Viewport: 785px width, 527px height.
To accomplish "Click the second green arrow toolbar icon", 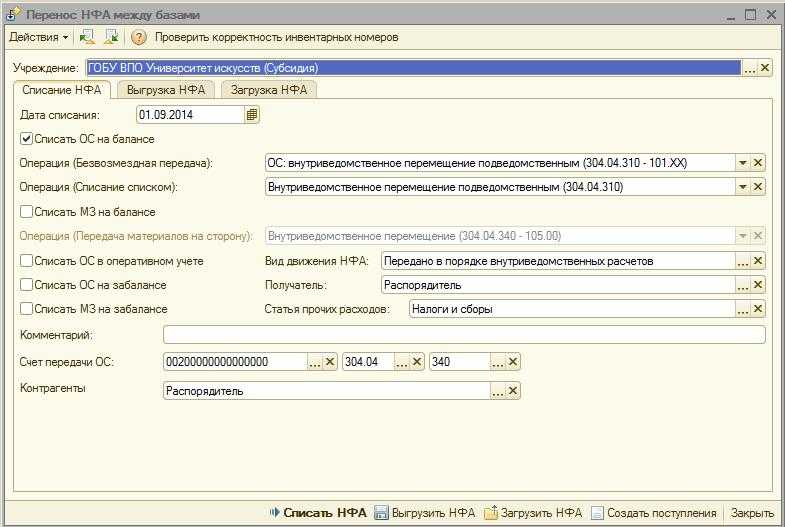I will (111, 37).
